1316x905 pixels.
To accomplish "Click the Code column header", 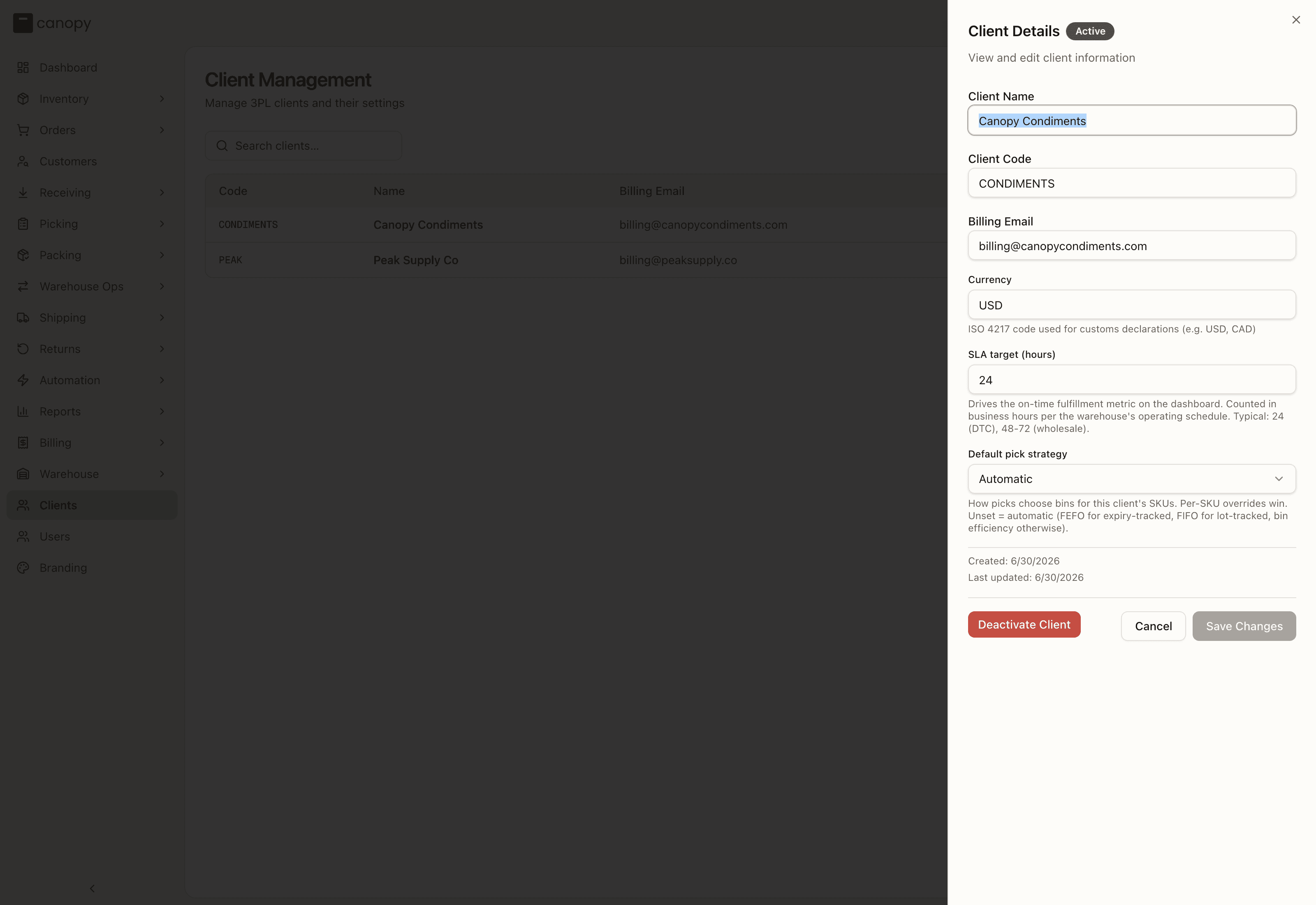I will [233, 191].
